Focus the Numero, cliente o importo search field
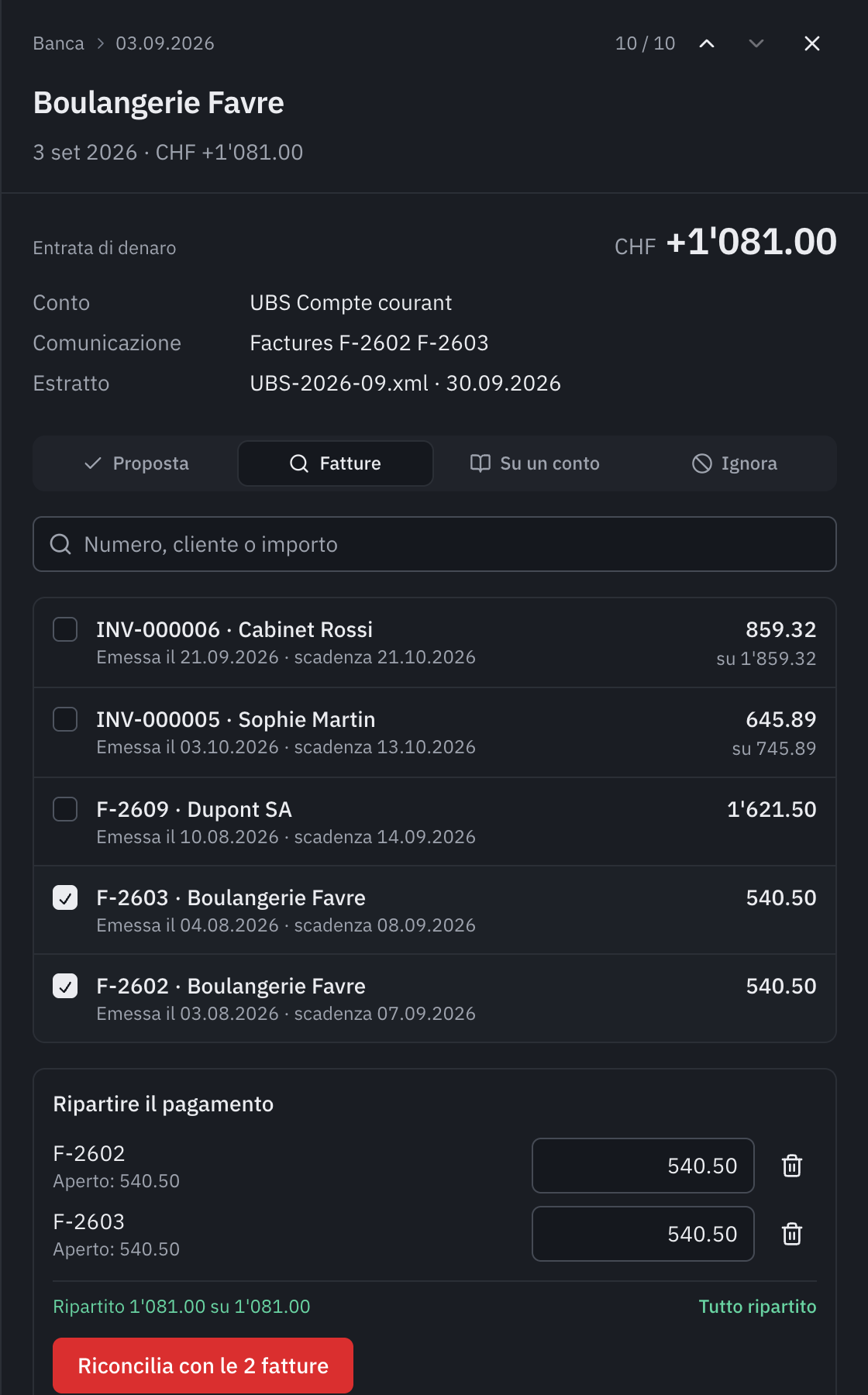Viewport: 868px width, 1395px height. pos(435,544)
